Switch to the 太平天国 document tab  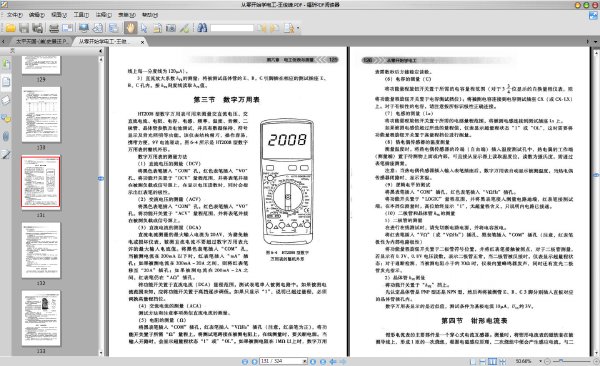click(x=41, y=41)
